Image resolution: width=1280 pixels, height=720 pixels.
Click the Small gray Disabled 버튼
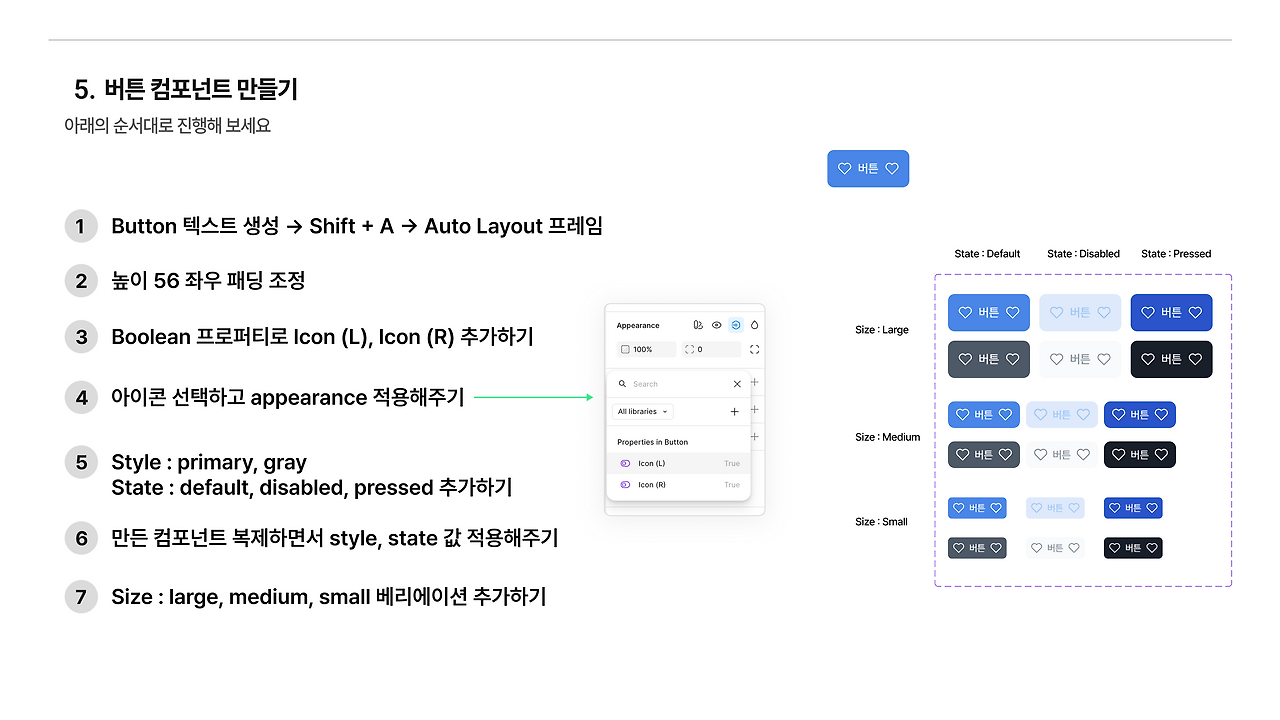tap(1055, 548)
